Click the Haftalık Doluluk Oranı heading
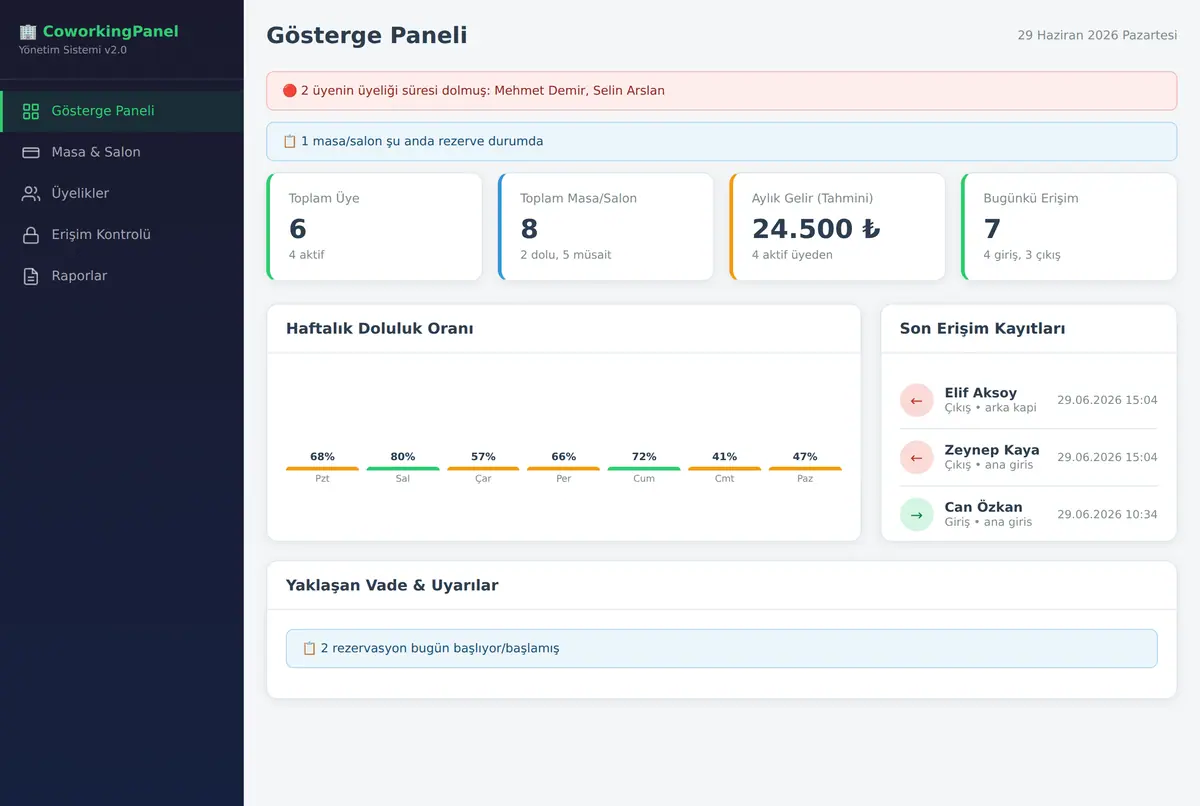The image size is (1200, 806). point(380,329)
